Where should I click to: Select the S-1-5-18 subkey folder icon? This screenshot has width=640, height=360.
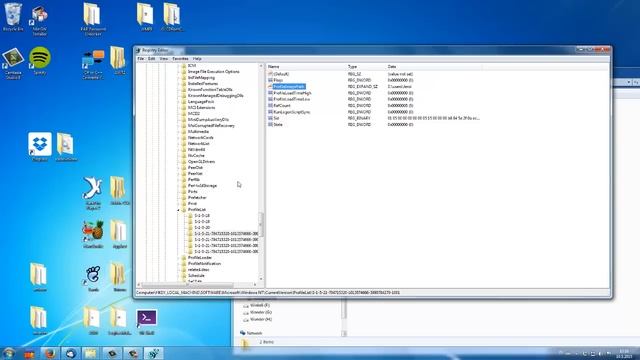190,216
